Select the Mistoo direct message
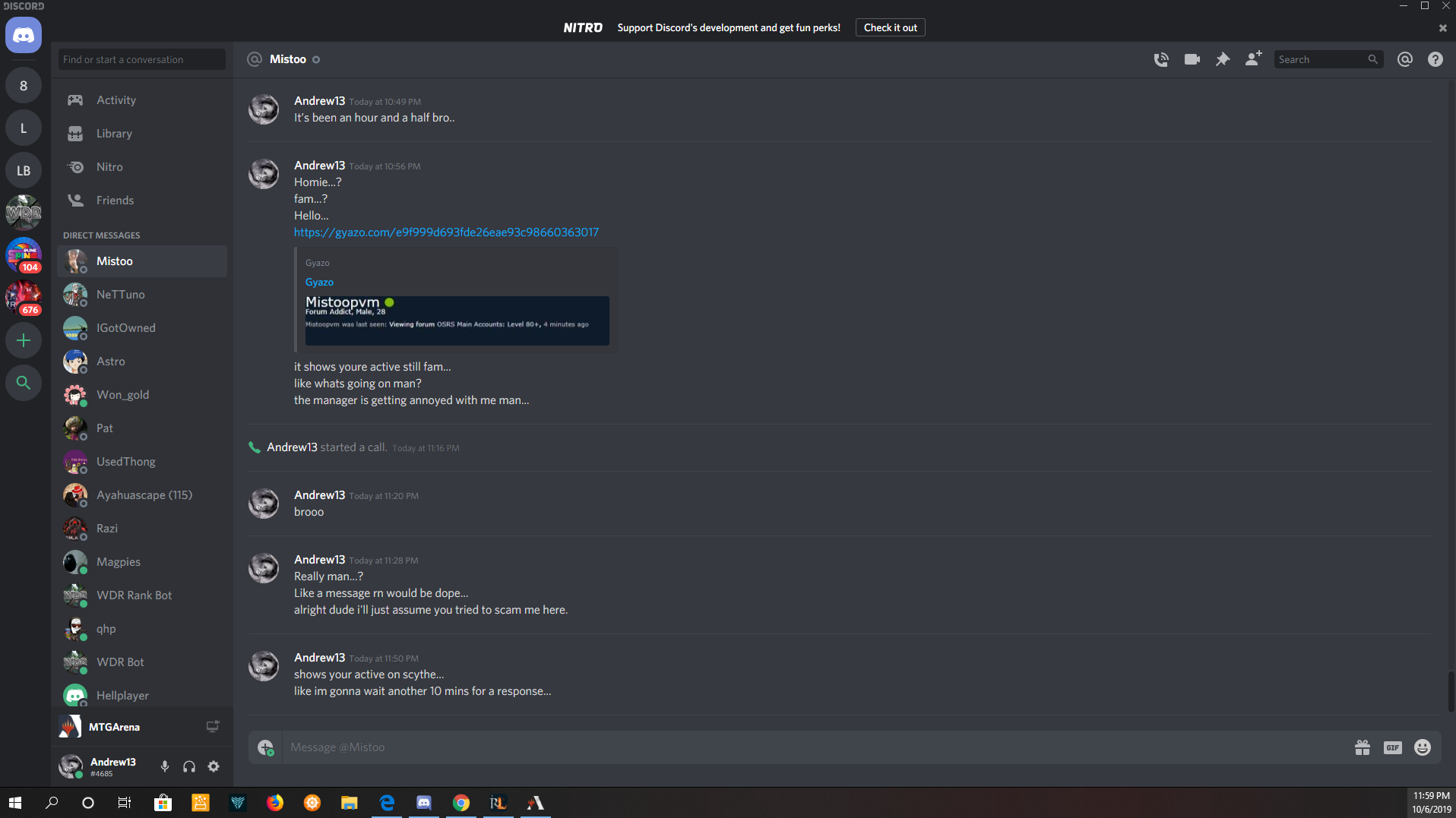The image size is (1456, 818). click(142, 261)
